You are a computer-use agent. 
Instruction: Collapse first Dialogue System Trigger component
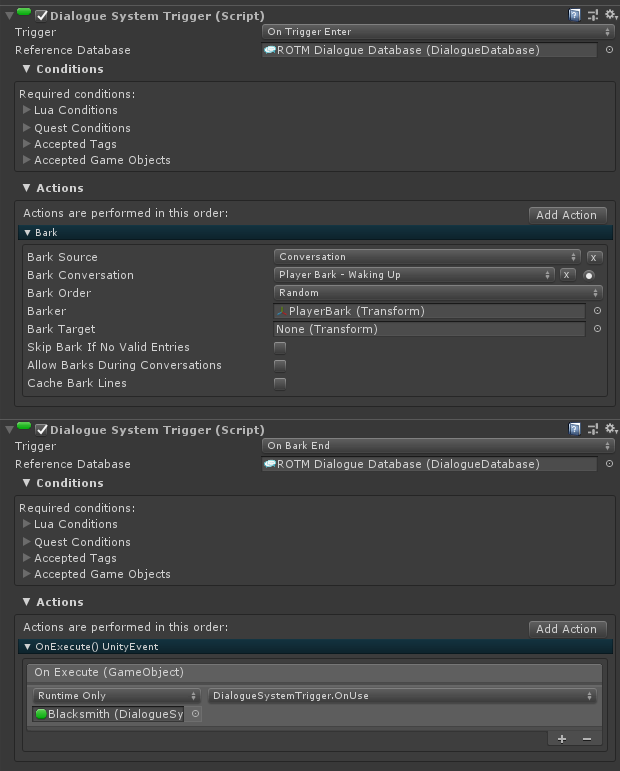pos(9,16)
